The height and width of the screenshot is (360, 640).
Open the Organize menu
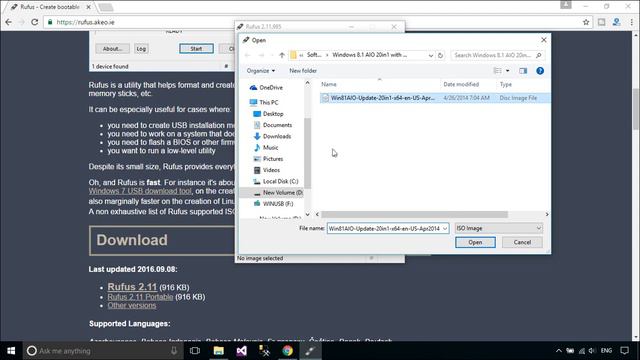click(x=260, y=71)
